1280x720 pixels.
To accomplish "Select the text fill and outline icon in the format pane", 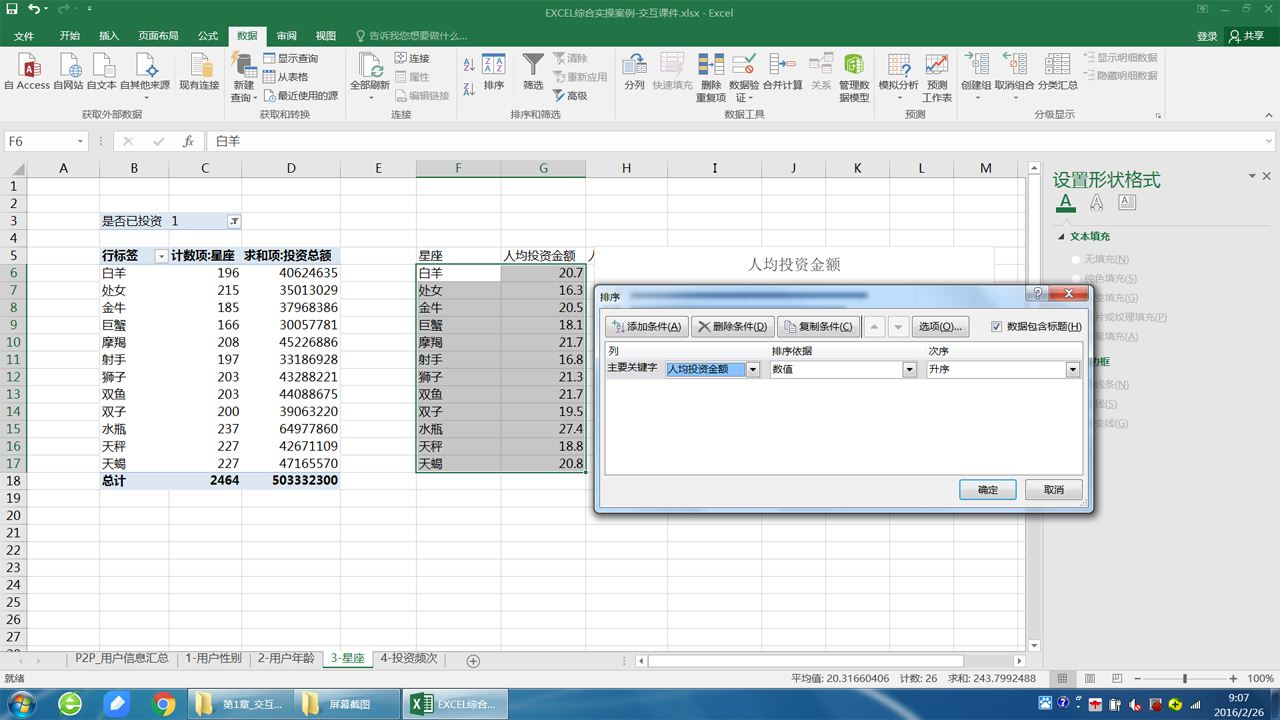I will 1066,203.
